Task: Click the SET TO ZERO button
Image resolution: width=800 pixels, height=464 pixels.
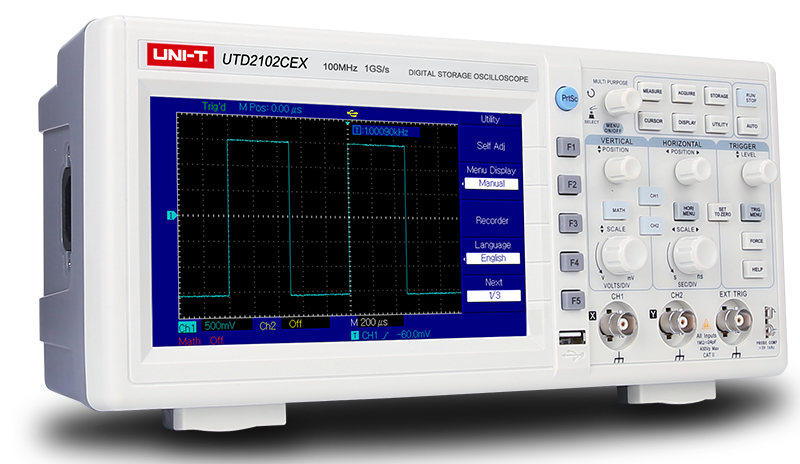Action: (x=722, y=212)
